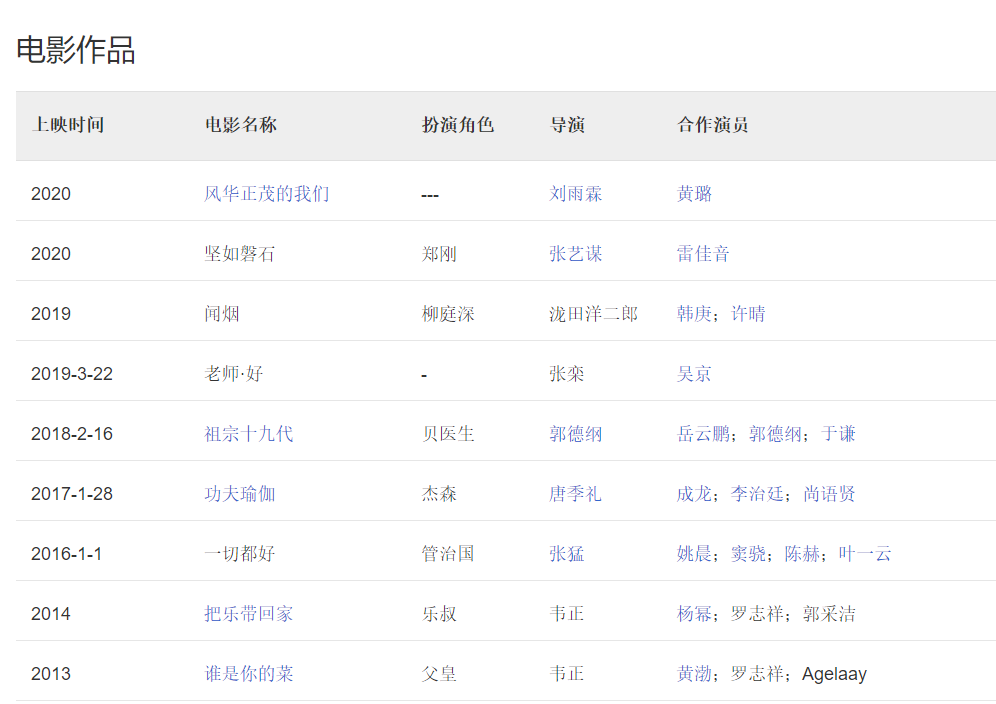Select the movie title 一切都好
The image size is (996, 704).
[240, 553]
